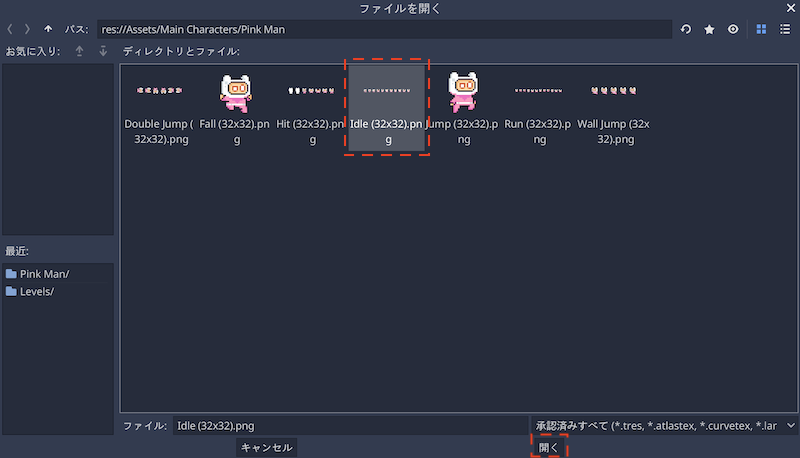
Task: Toggle hidden files visibility eye icon
Action: pyautogui.click(x=733, y=30)
